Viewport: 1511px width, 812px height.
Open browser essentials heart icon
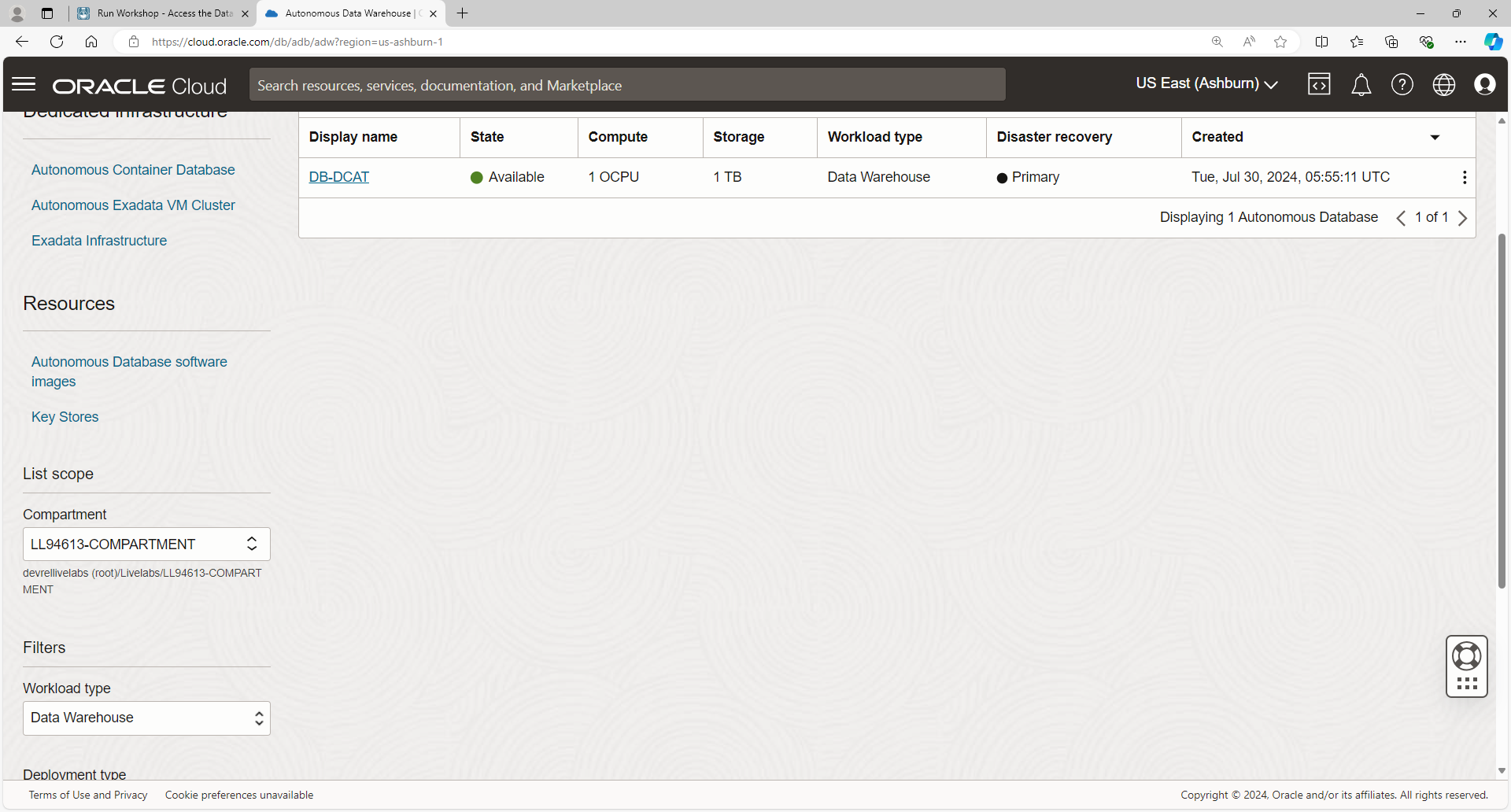pos(1426,42)
